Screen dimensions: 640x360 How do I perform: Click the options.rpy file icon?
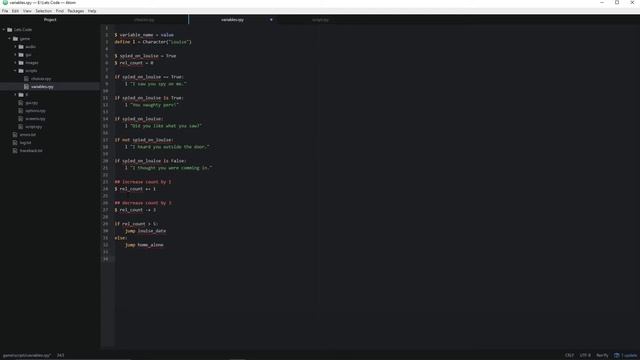coord(21,111)
